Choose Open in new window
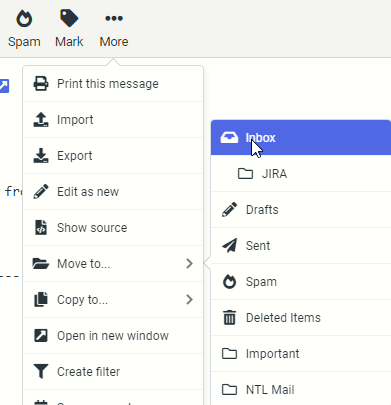The height and width of the screenshot is (405, 391). tap(113, 336)
